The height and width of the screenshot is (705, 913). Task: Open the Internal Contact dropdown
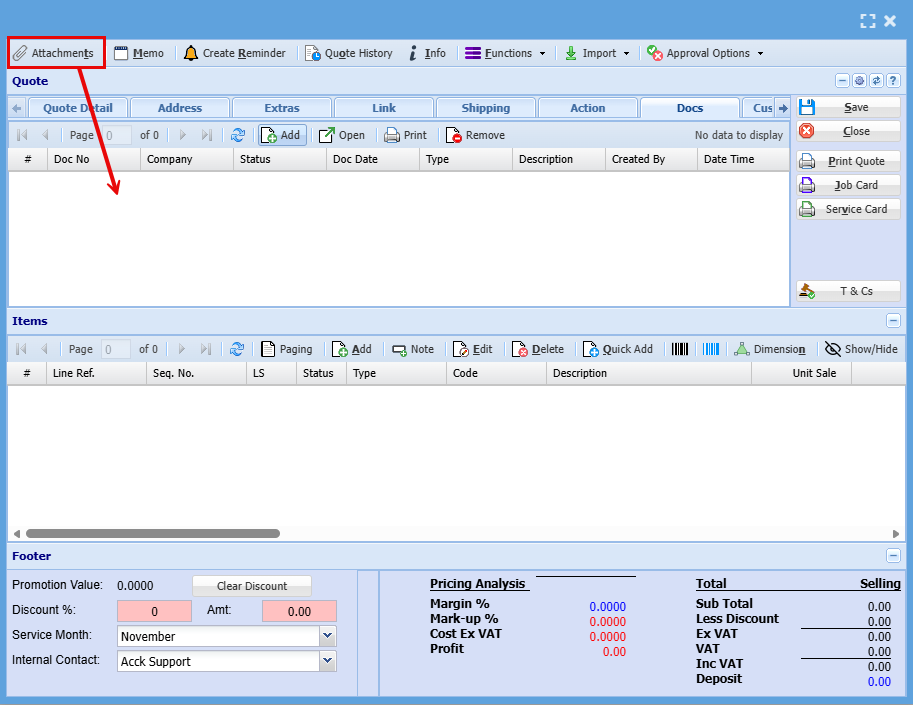pyautogui.click(x=327, y=661)
